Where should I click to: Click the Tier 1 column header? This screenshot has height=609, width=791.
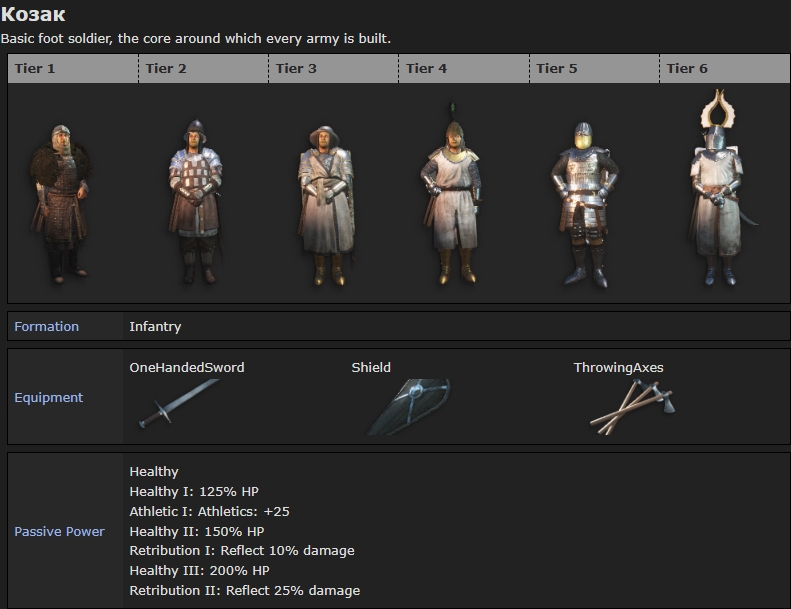pyautogui.click(x=35, y=69)
